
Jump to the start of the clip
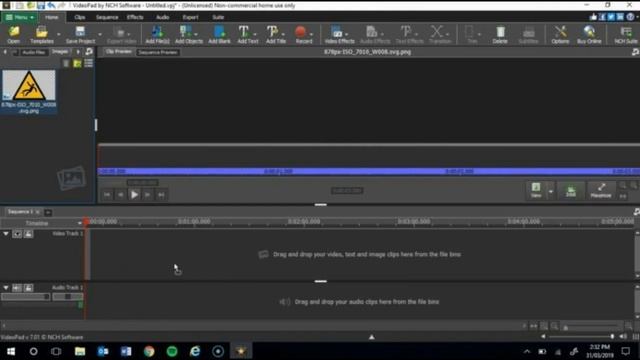pyautogui.click(x=107, y=195)
